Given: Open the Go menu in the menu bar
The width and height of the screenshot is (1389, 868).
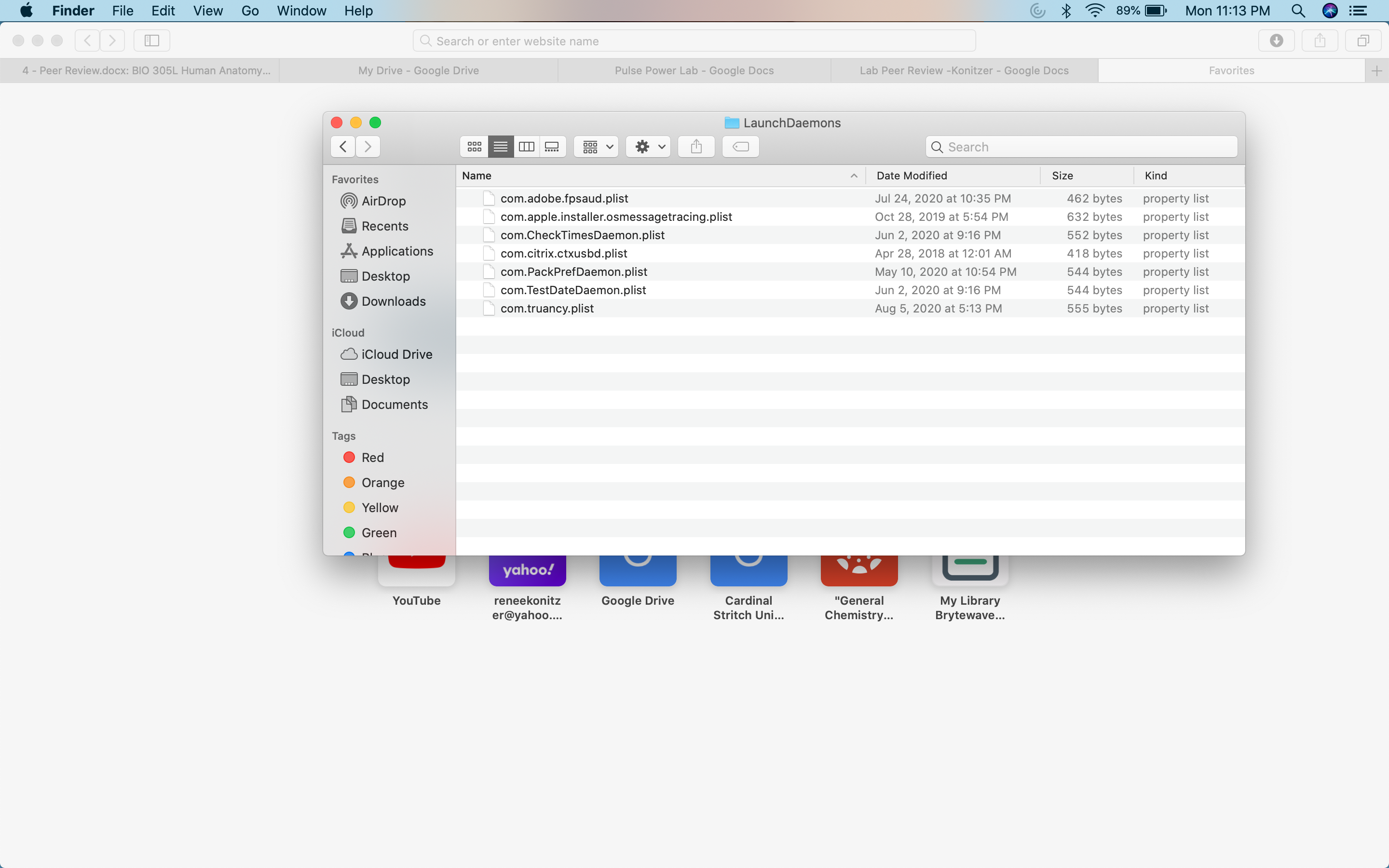Looking at the screenshot, I should point(250,11).
